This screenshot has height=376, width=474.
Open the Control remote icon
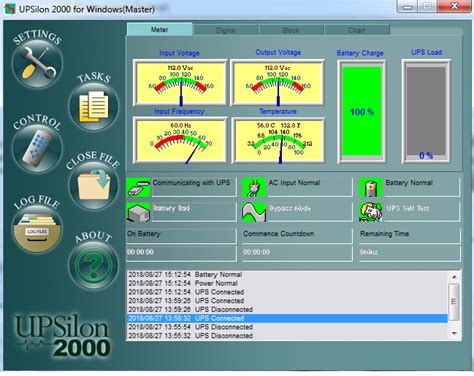(x=37, y=148)
